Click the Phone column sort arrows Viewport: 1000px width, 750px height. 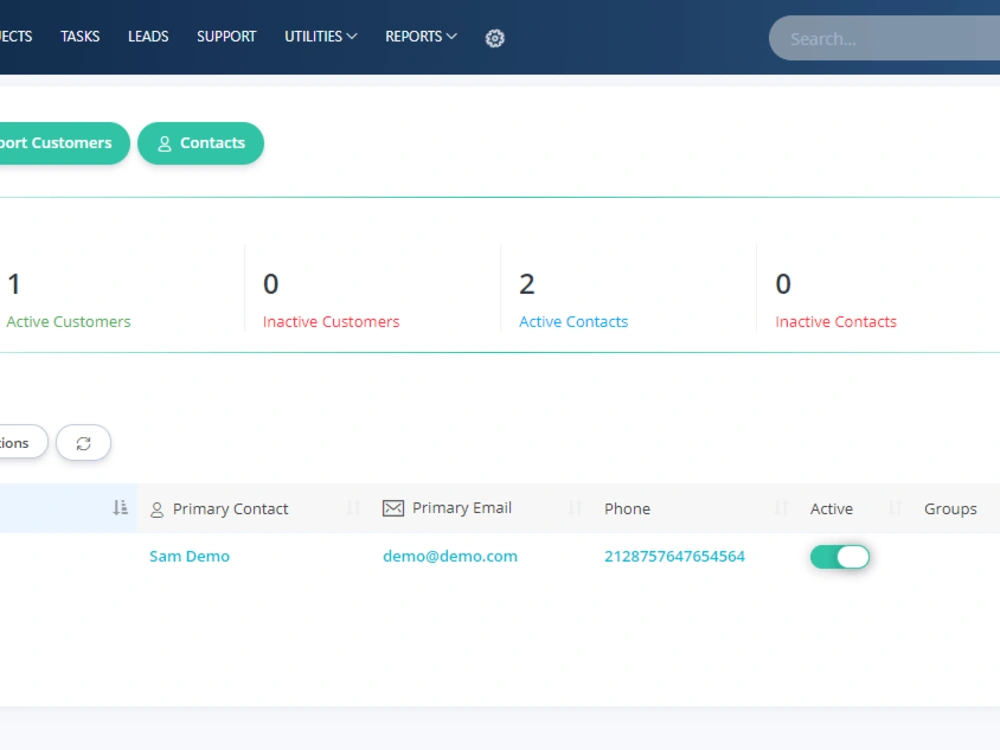781,508
